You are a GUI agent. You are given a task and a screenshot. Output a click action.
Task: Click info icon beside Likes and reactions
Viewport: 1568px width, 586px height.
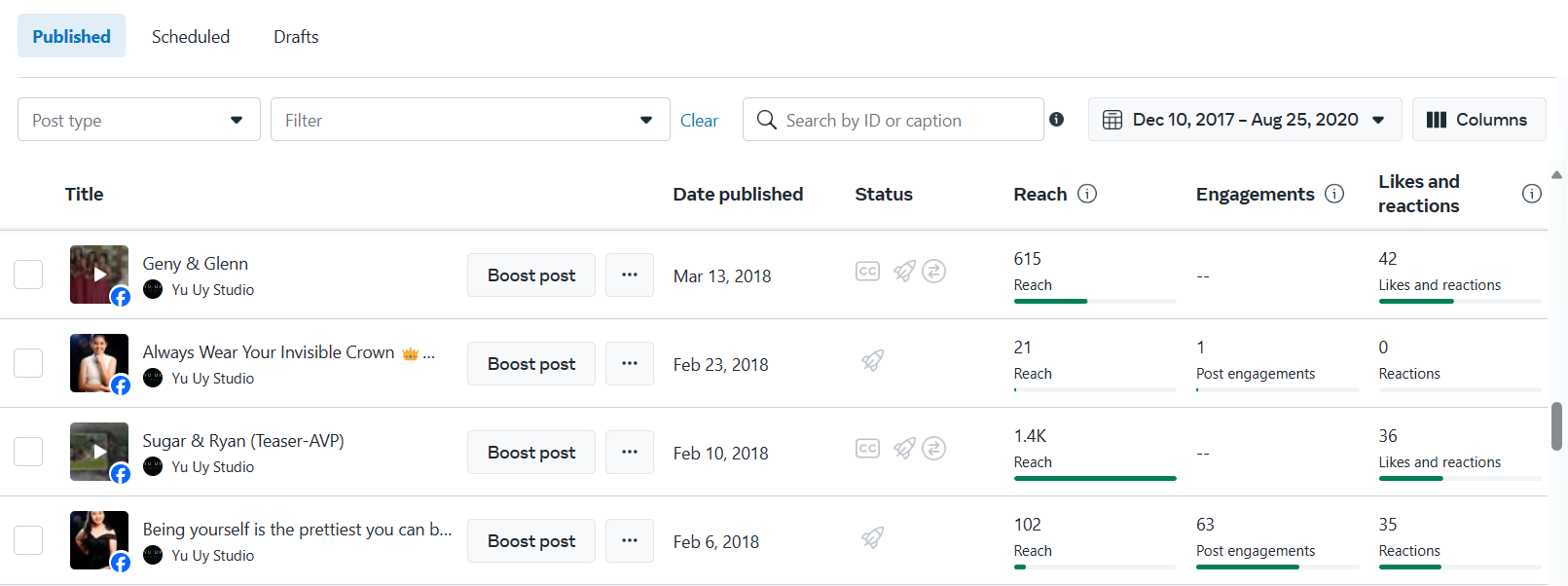pos(1531,194)
